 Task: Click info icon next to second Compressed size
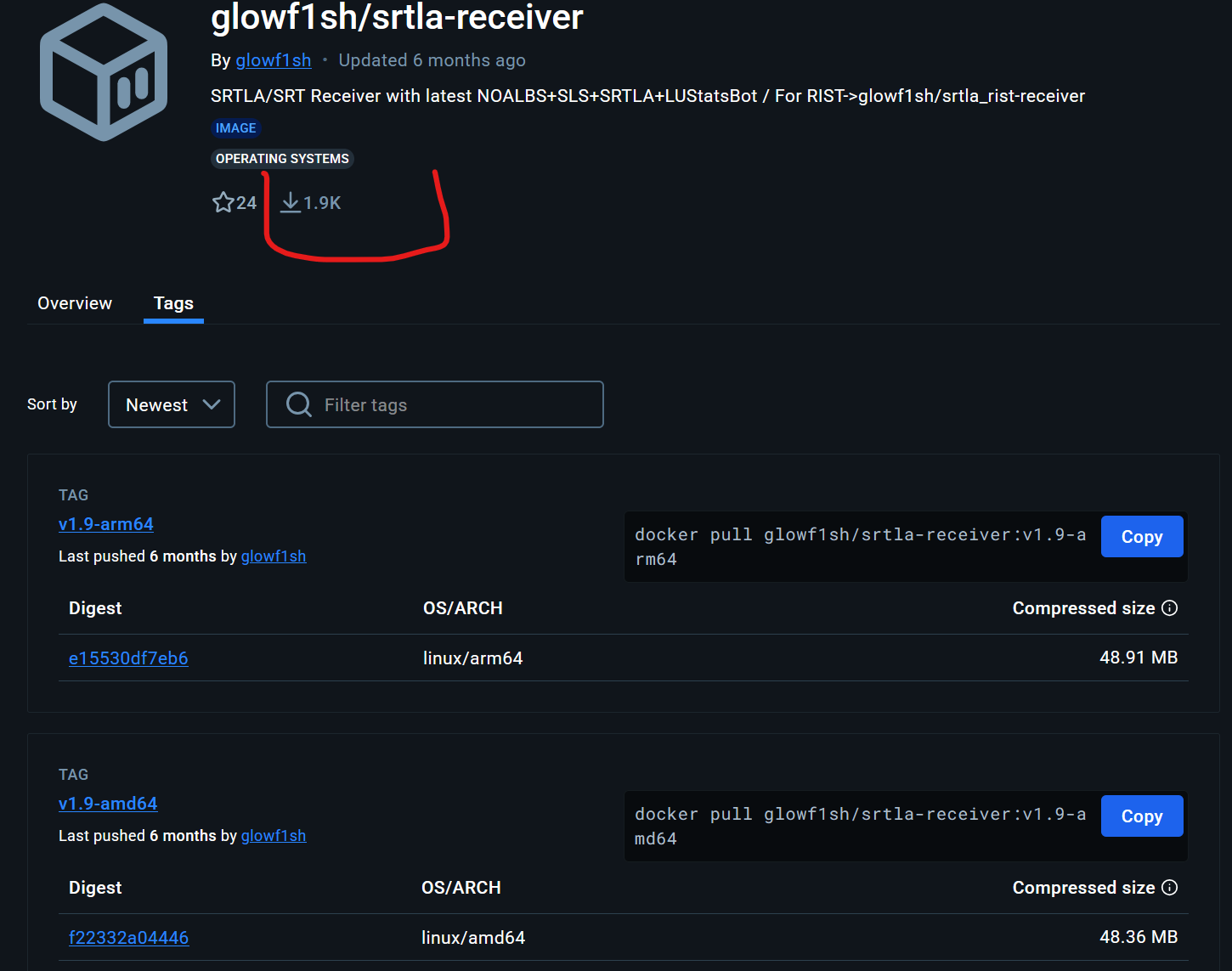tap(1170, 887)
